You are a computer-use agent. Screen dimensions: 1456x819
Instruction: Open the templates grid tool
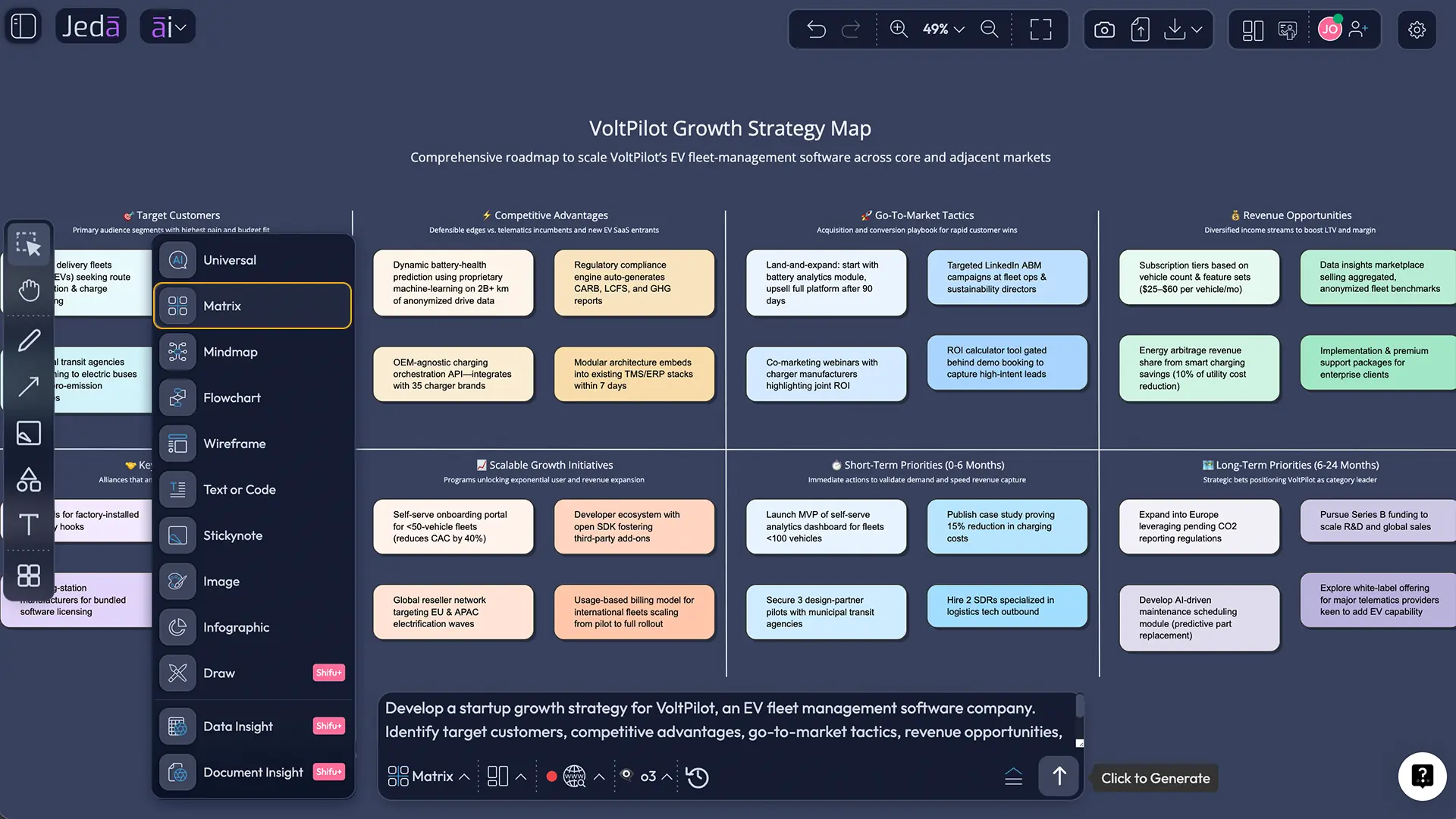pyautogui.click(x=29, y=576)
